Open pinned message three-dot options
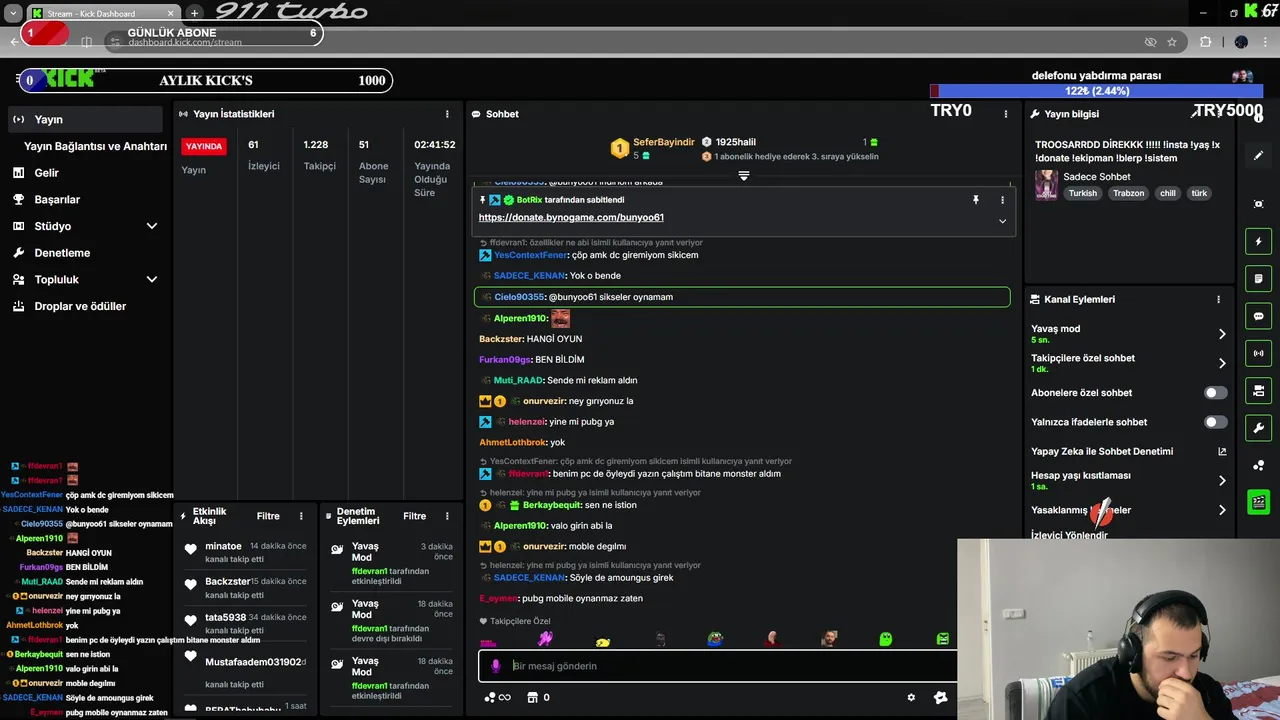The height and width of the screenshot is (720, 1280). [1002, 200]
